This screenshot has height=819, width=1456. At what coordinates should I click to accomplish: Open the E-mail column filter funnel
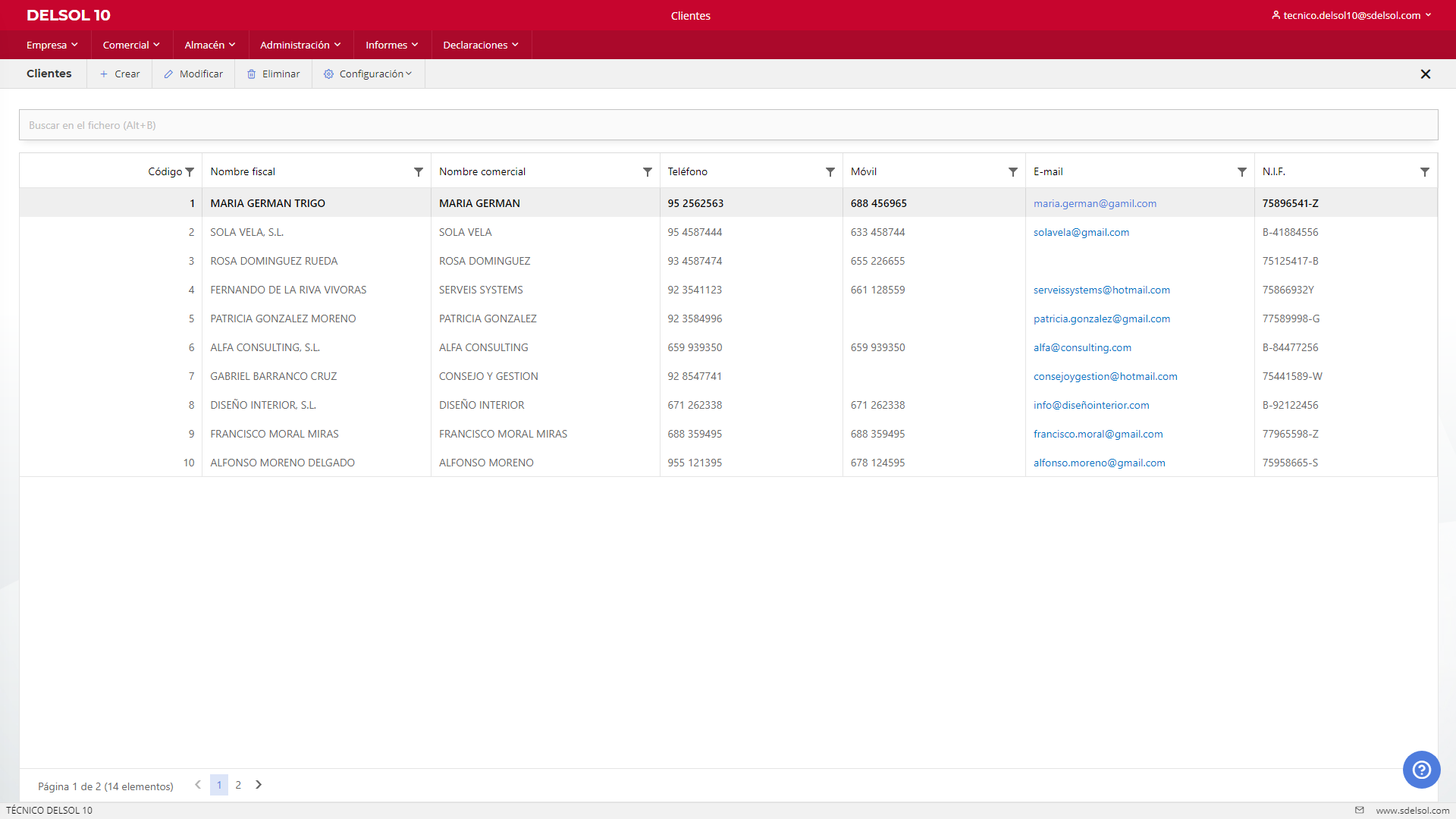[1242, 172]
